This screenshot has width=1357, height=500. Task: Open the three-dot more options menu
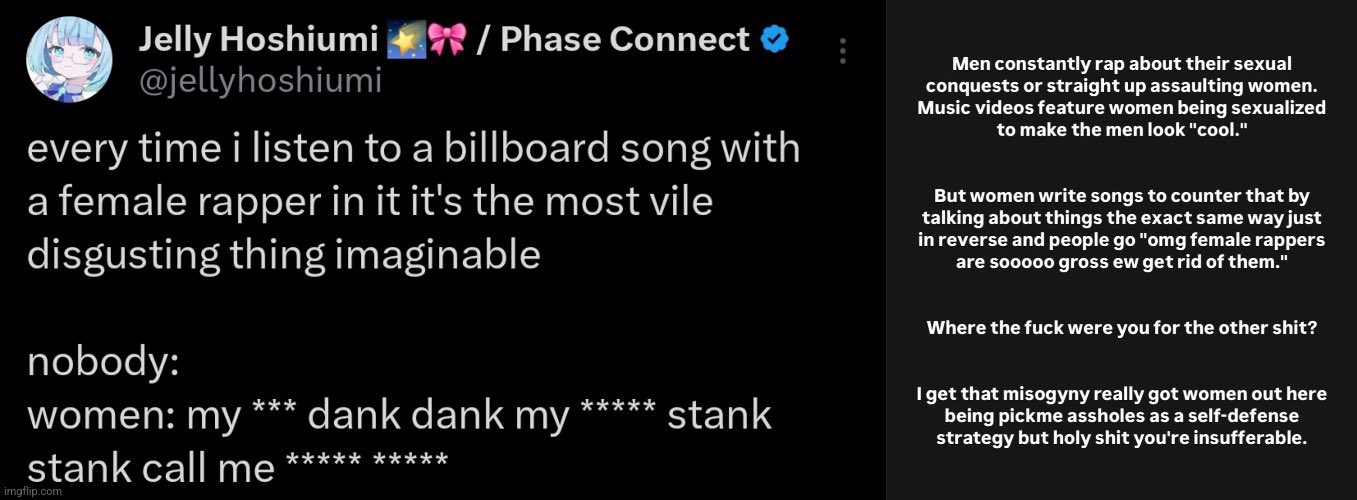(x=843, y=52)
